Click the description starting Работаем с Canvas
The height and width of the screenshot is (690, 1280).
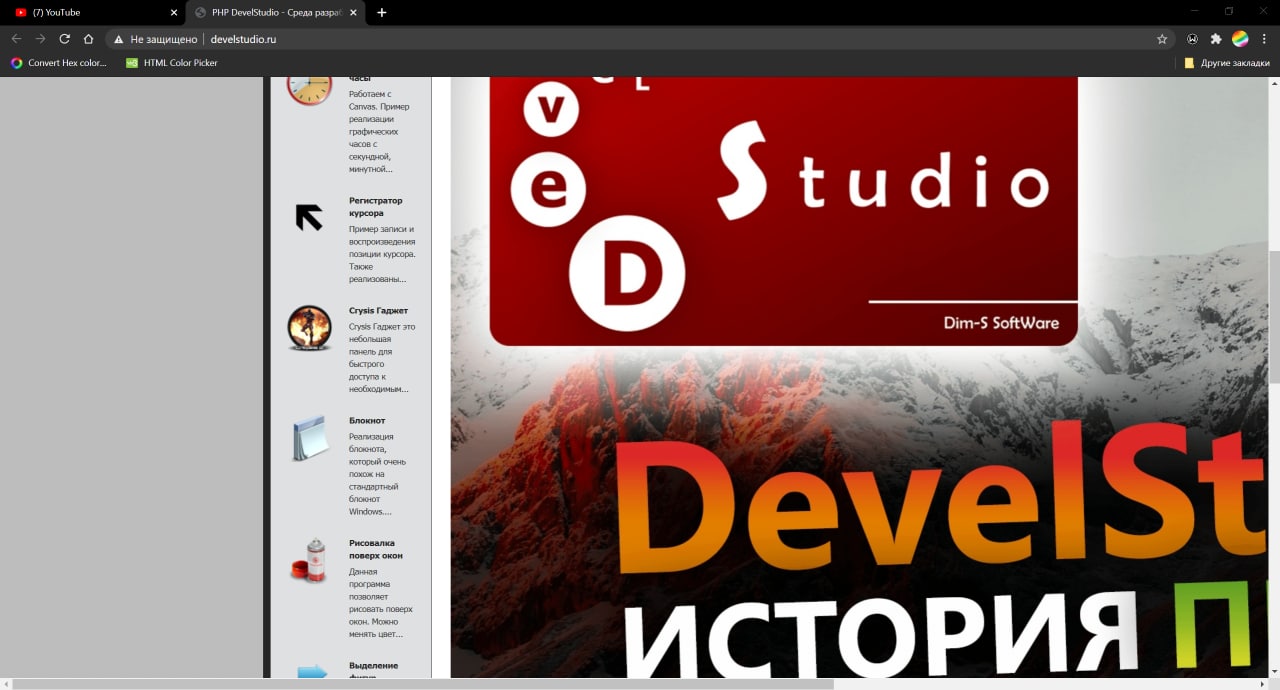click(x=379, y=131)
